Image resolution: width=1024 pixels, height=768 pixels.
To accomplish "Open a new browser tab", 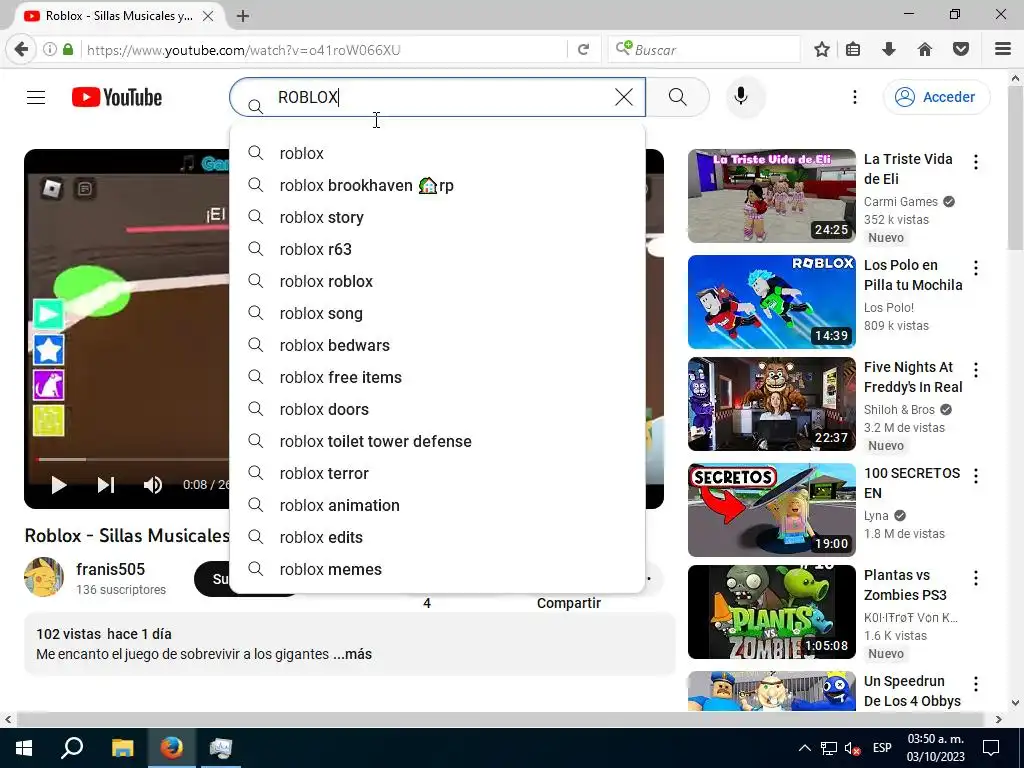I will pos(243,16).
